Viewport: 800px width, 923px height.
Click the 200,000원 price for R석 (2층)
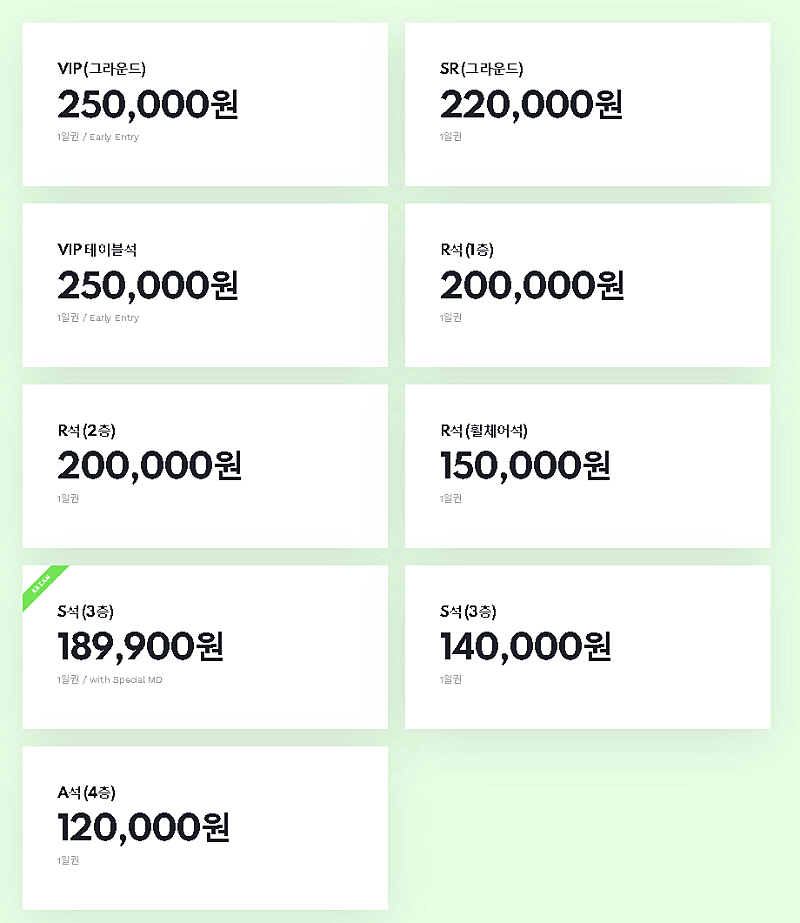coord(149,466)
